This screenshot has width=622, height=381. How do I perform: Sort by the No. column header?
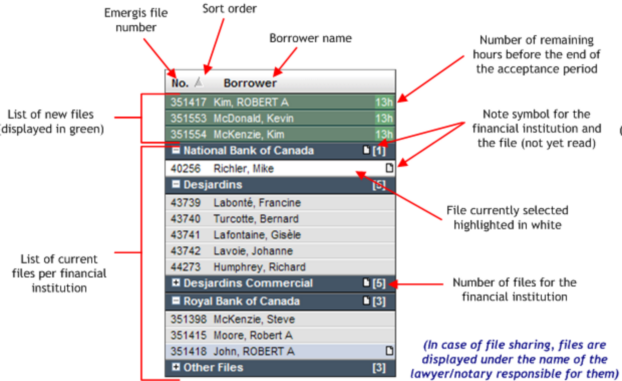click(179, 83)
